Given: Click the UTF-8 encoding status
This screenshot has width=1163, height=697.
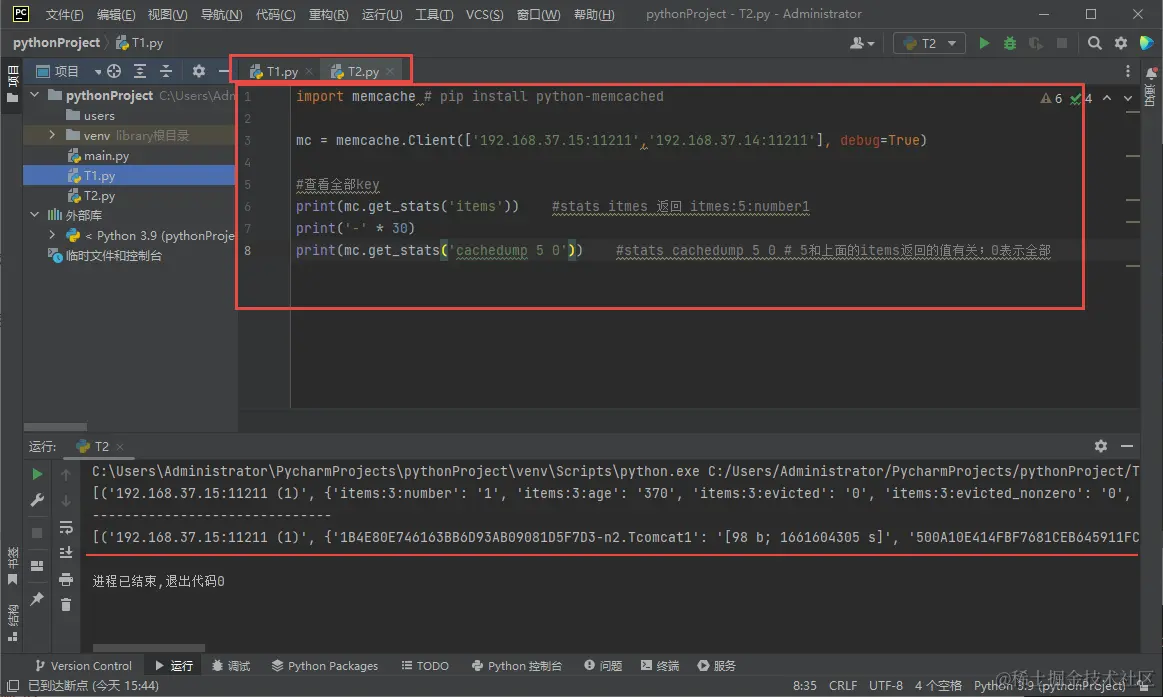Looking at the screenshot, I should coord(886,686).
